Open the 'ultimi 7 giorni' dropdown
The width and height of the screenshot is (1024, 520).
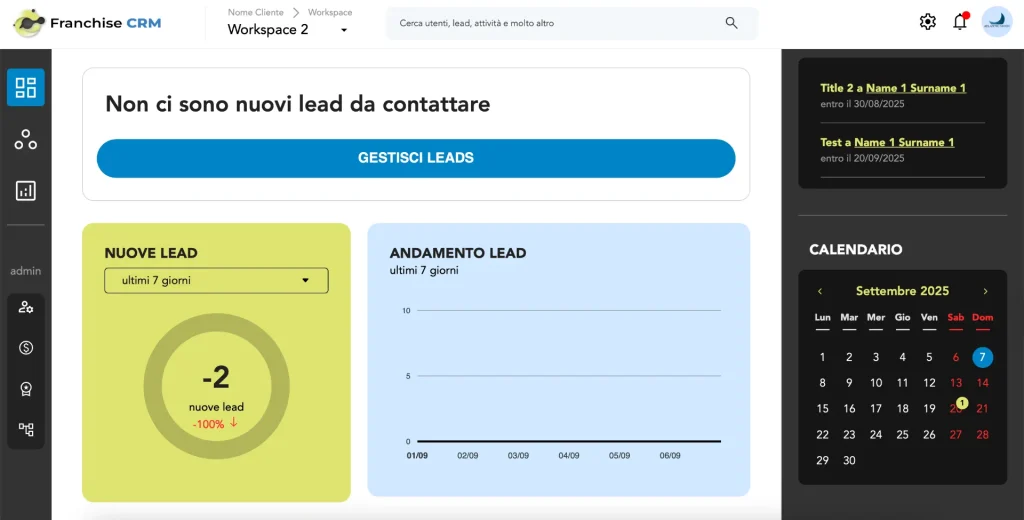tap(216, 281)
